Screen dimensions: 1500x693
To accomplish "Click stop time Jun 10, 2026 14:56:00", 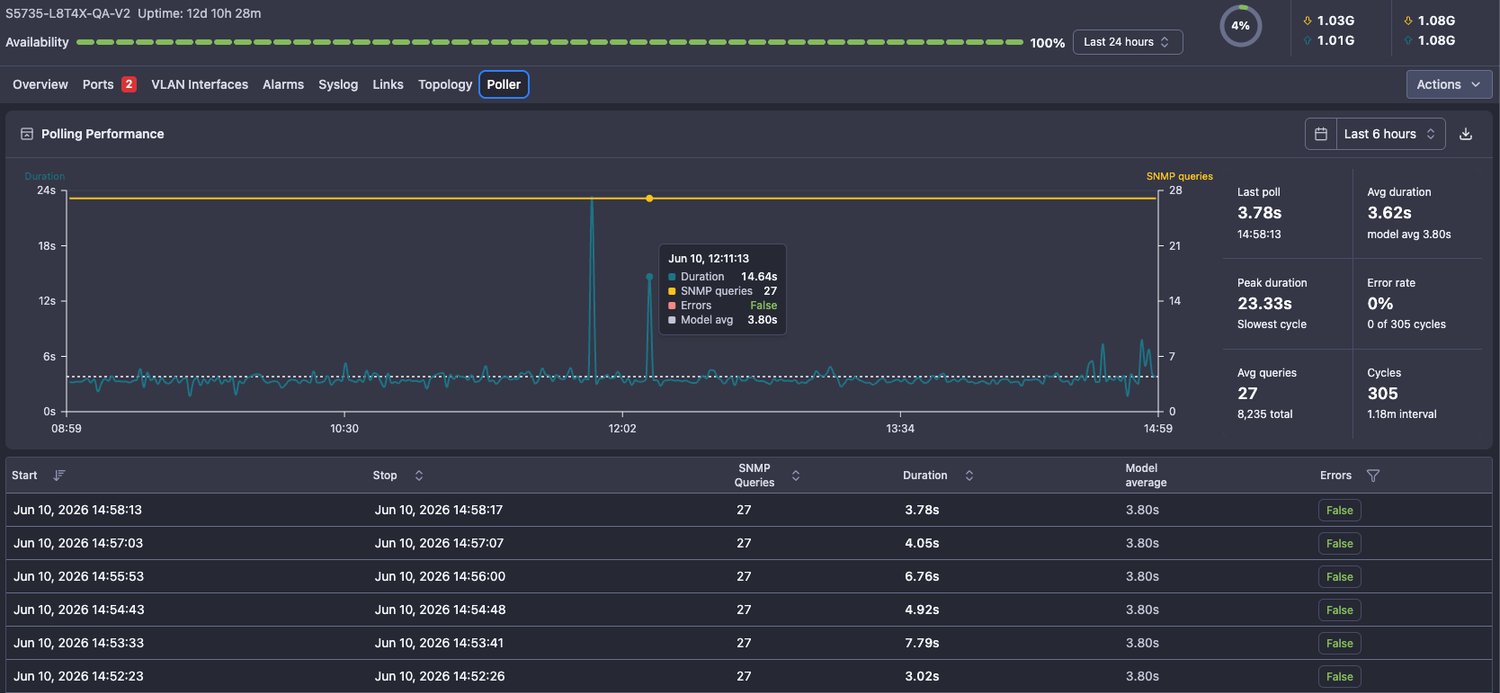I will point(439,576).
